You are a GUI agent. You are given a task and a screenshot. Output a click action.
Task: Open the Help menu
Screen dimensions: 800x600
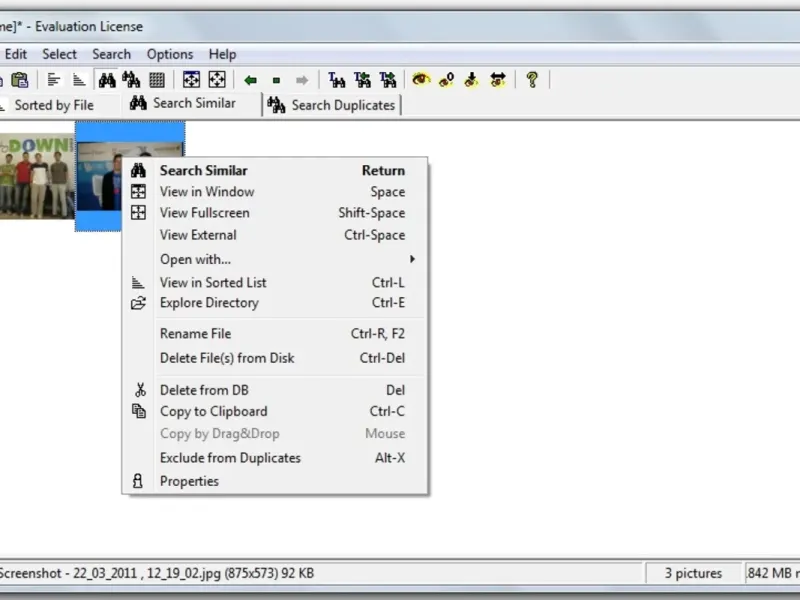tap(222, 54)
